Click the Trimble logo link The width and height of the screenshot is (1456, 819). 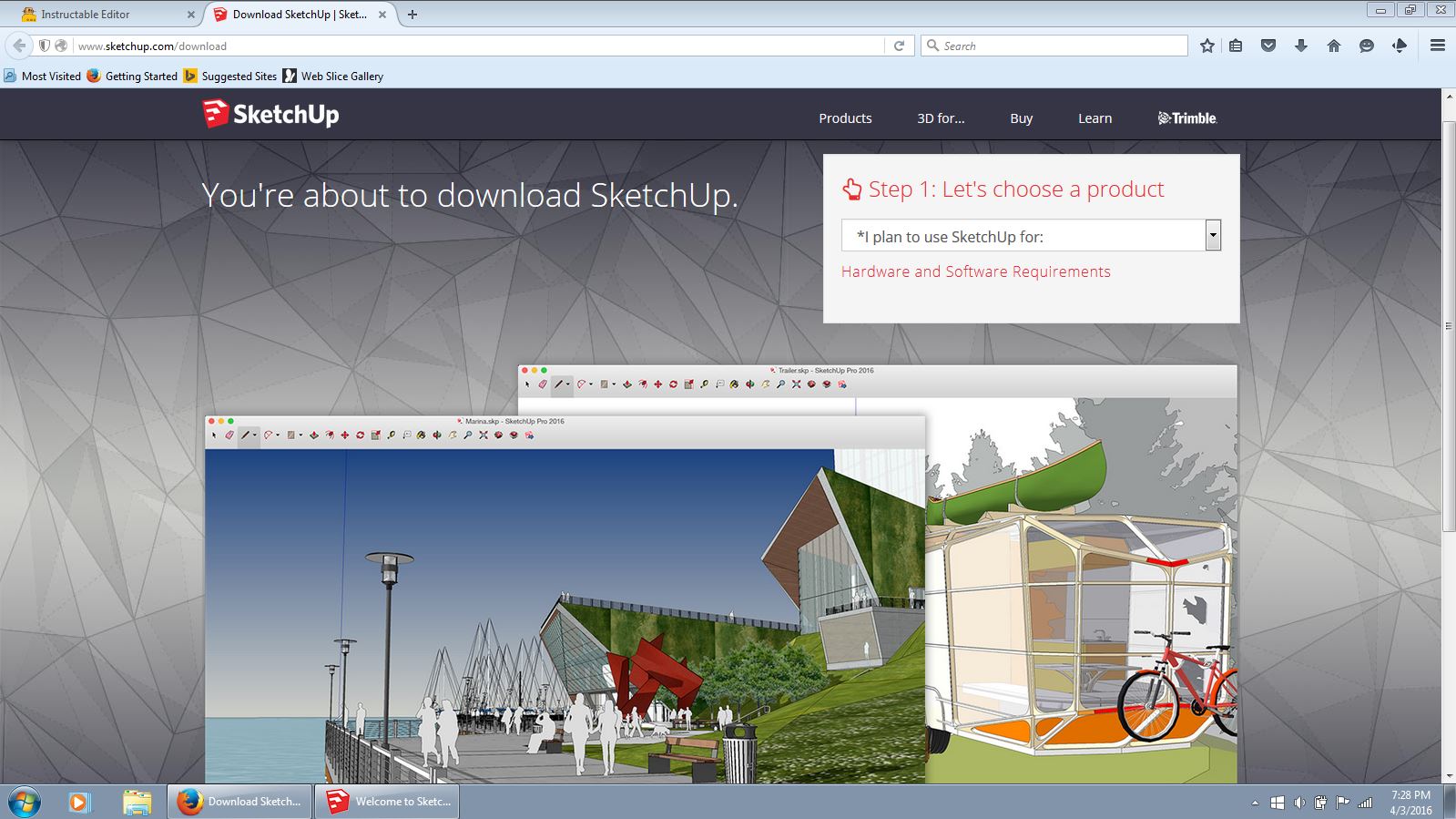click(1187, 118)
